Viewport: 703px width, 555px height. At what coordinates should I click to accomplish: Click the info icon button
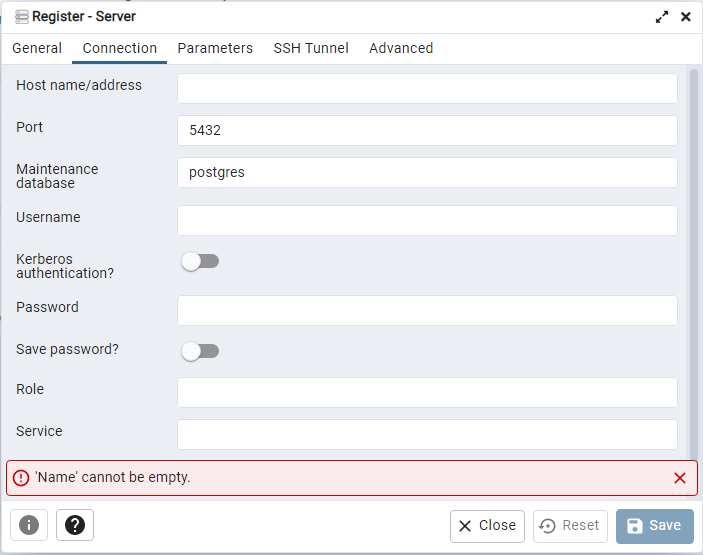point(29,525)
